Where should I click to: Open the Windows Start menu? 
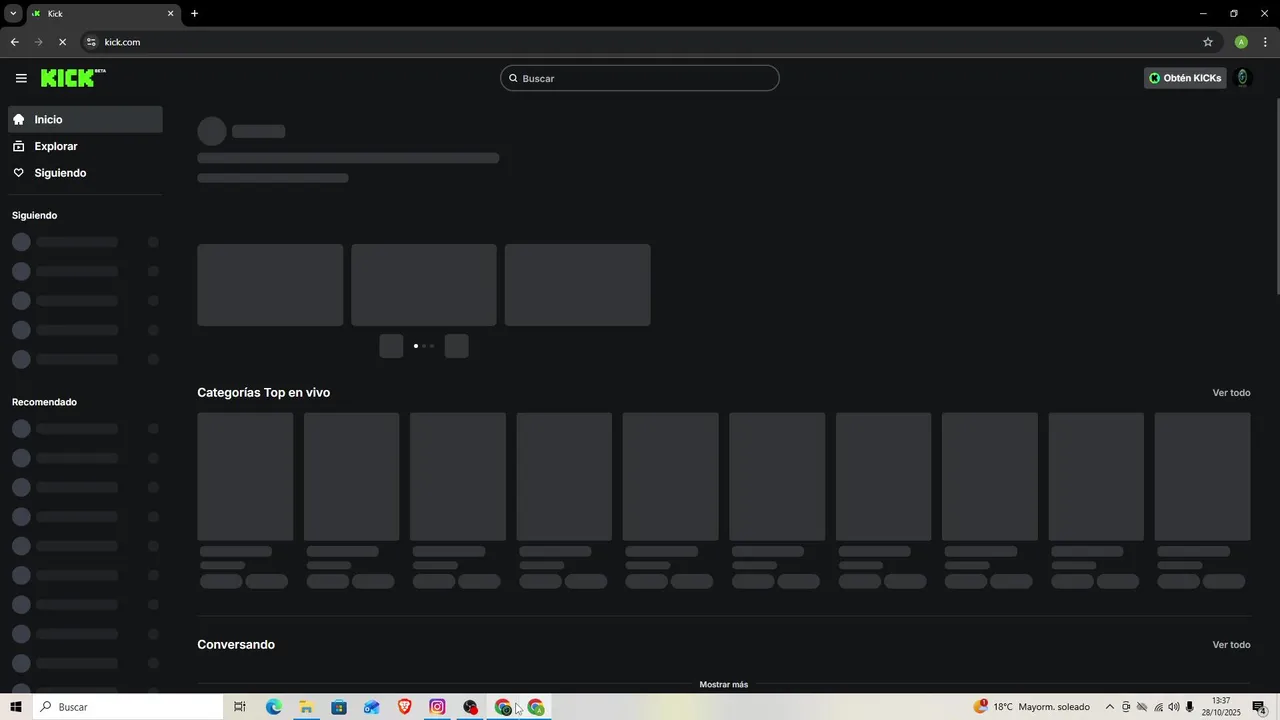point(16,707)
